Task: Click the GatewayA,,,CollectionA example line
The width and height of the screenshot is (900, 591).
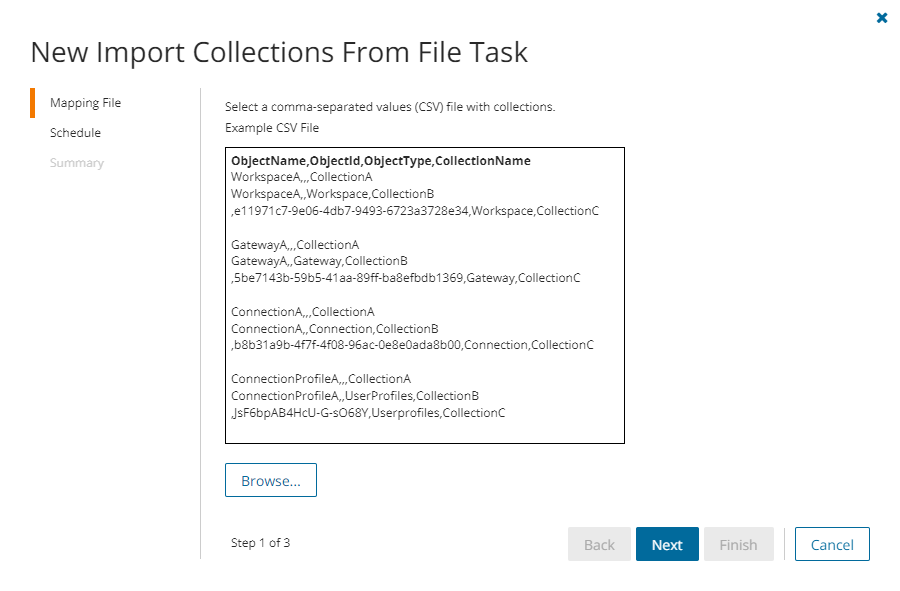Action: [x=295, y=244]
